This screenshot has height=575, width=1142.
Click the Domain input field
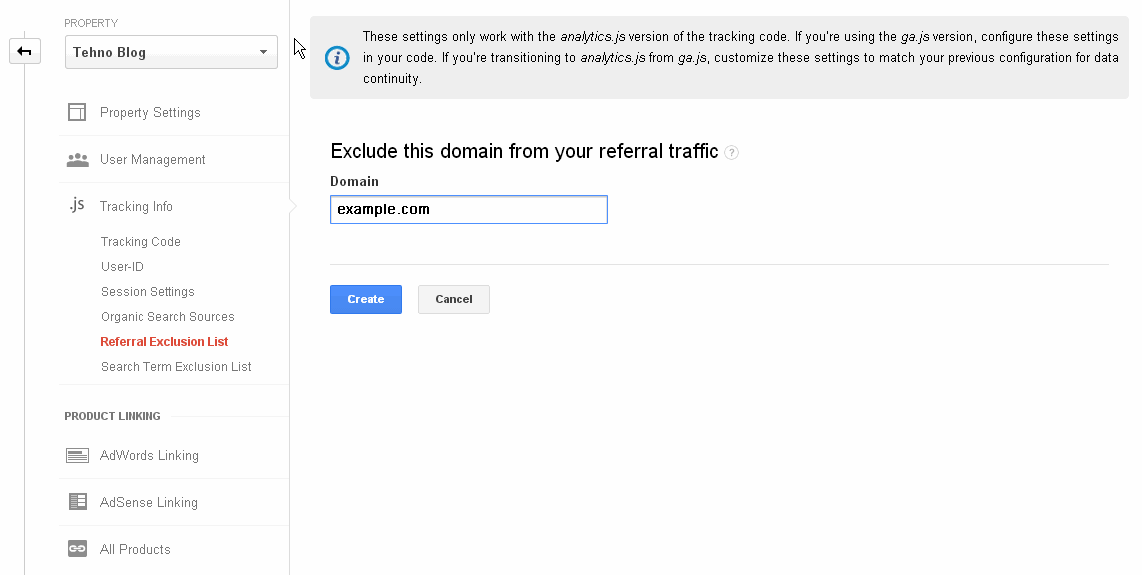[x=468, y=210]
